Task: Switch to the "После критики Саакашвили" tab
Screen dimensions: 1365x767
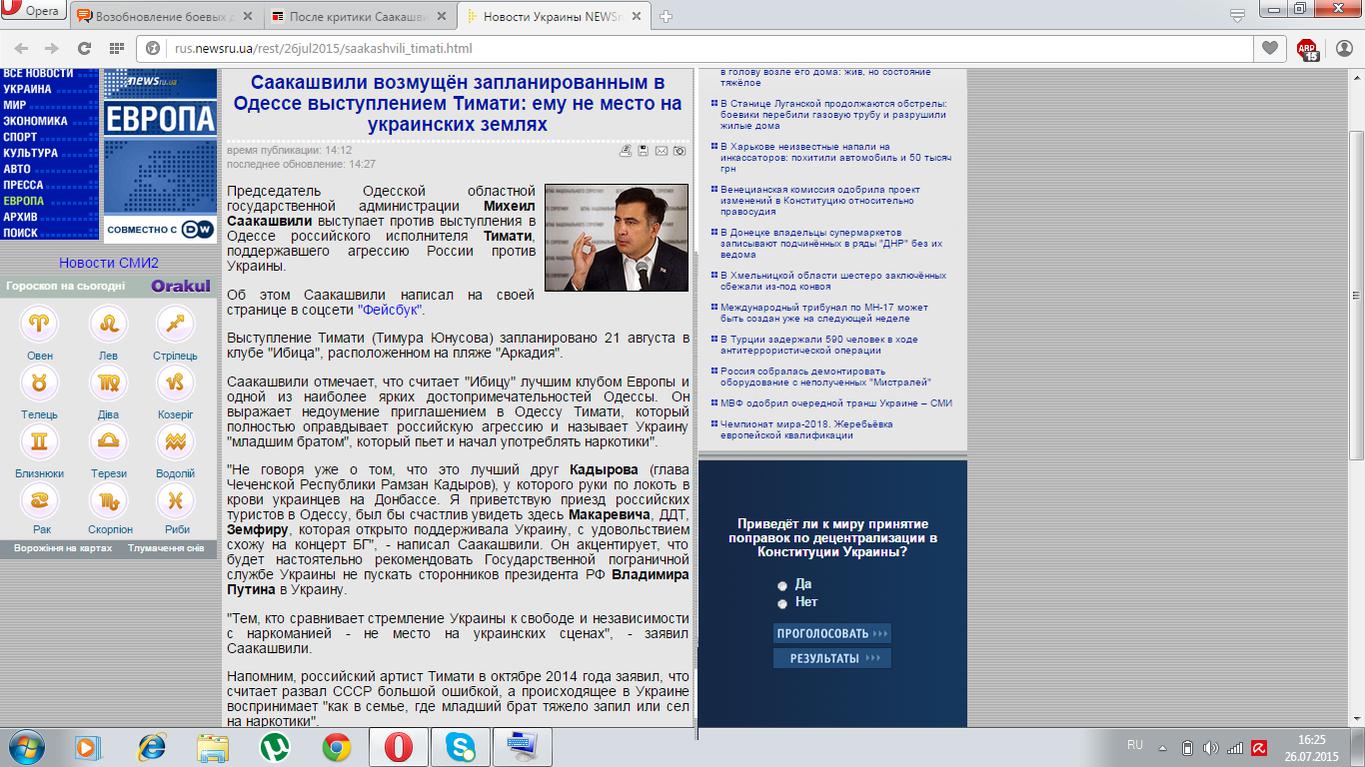Action: click(360, 16)
